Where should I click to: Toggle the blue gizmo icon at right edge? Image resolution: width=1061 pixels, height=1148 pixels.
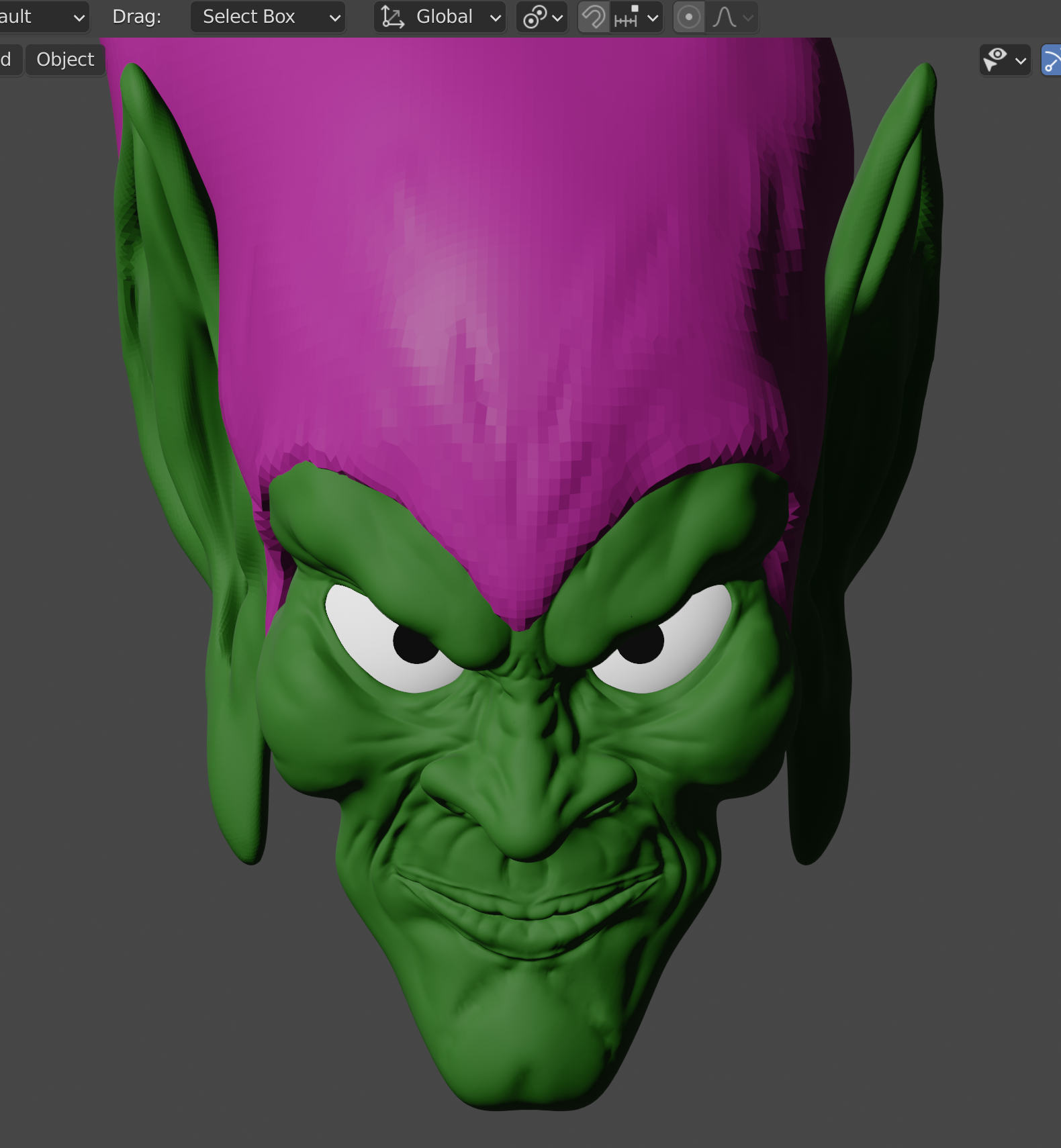pos(1051,60)
